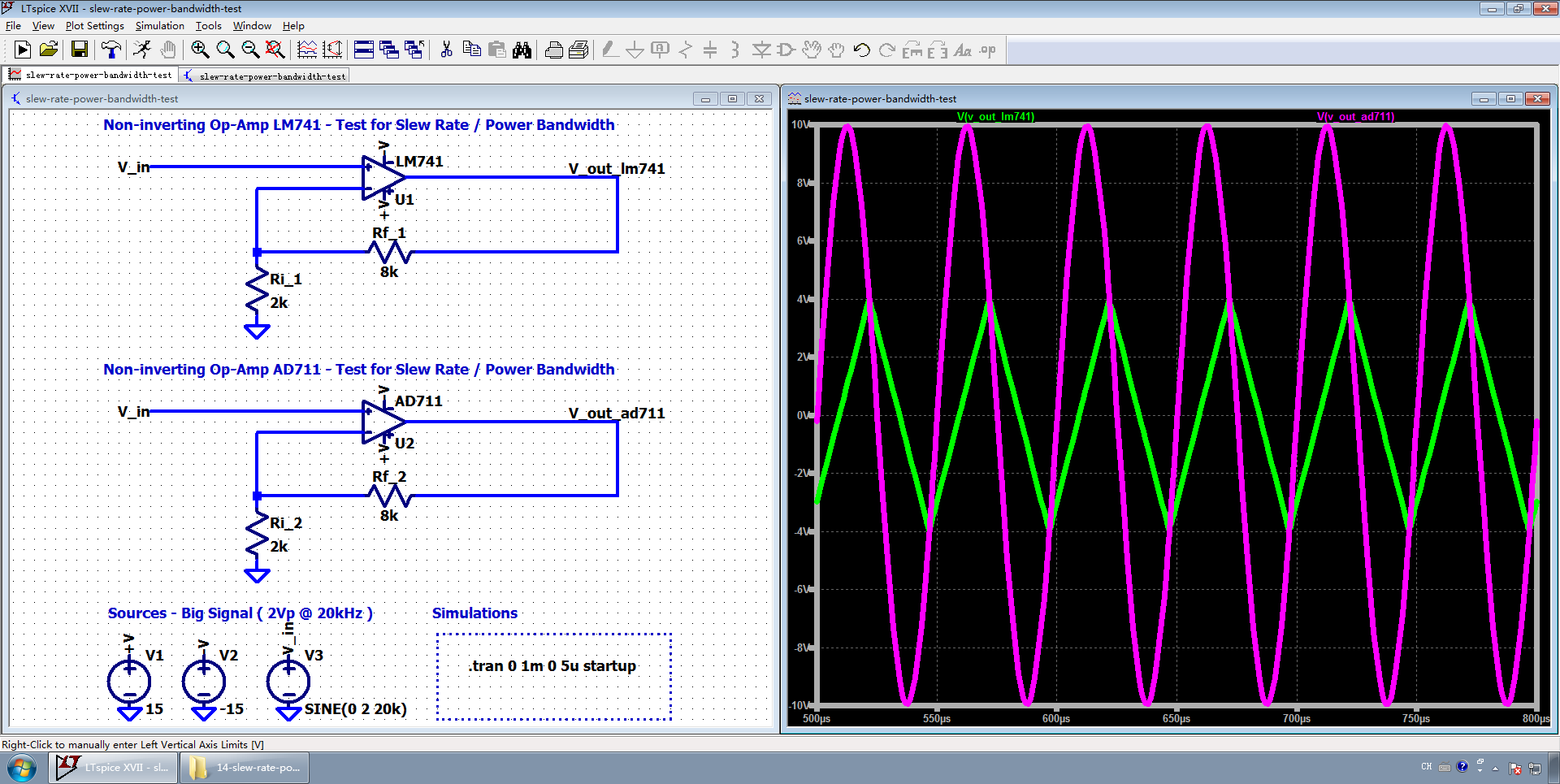Open the Plot Settings menu
1560x784 pixels.
[x=94, y=26]
